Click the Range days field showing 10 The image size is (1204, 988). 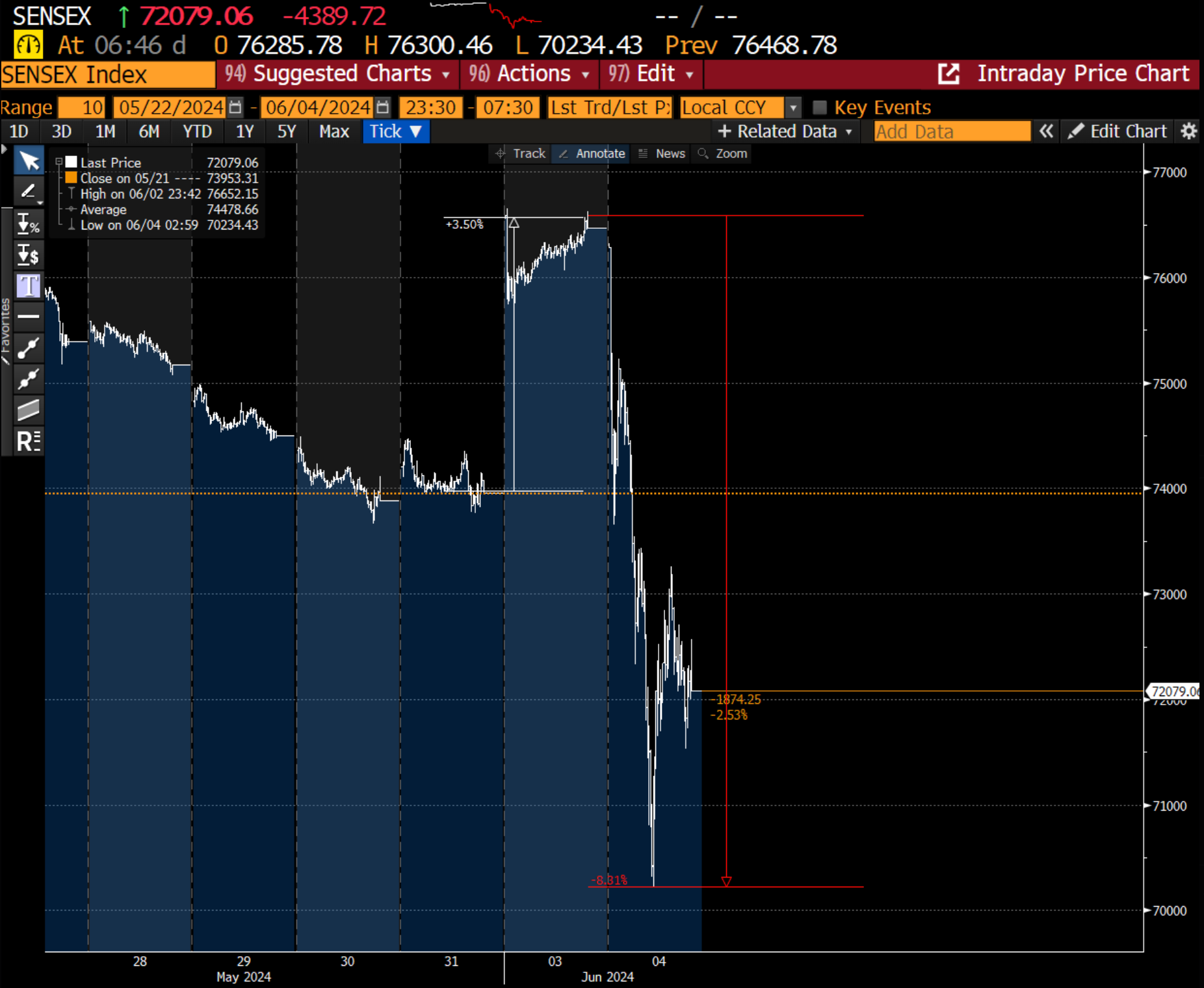81,107
